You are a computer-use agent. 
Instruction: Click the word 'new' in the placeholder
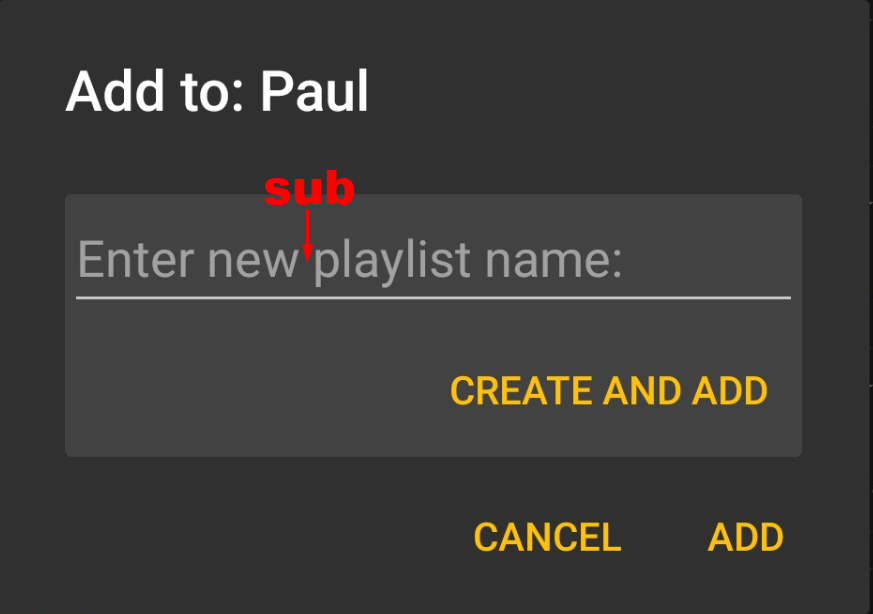point(251,261)
